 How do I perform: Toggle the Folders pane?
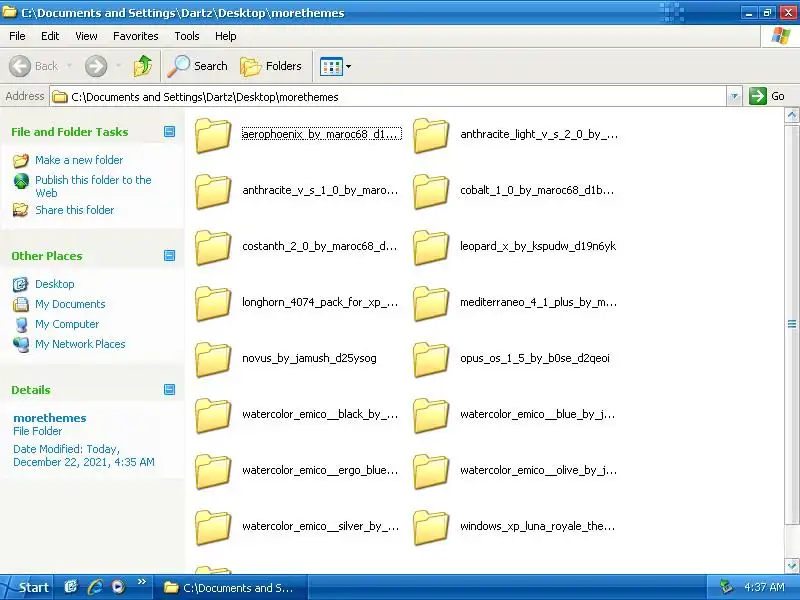(271, 66)
